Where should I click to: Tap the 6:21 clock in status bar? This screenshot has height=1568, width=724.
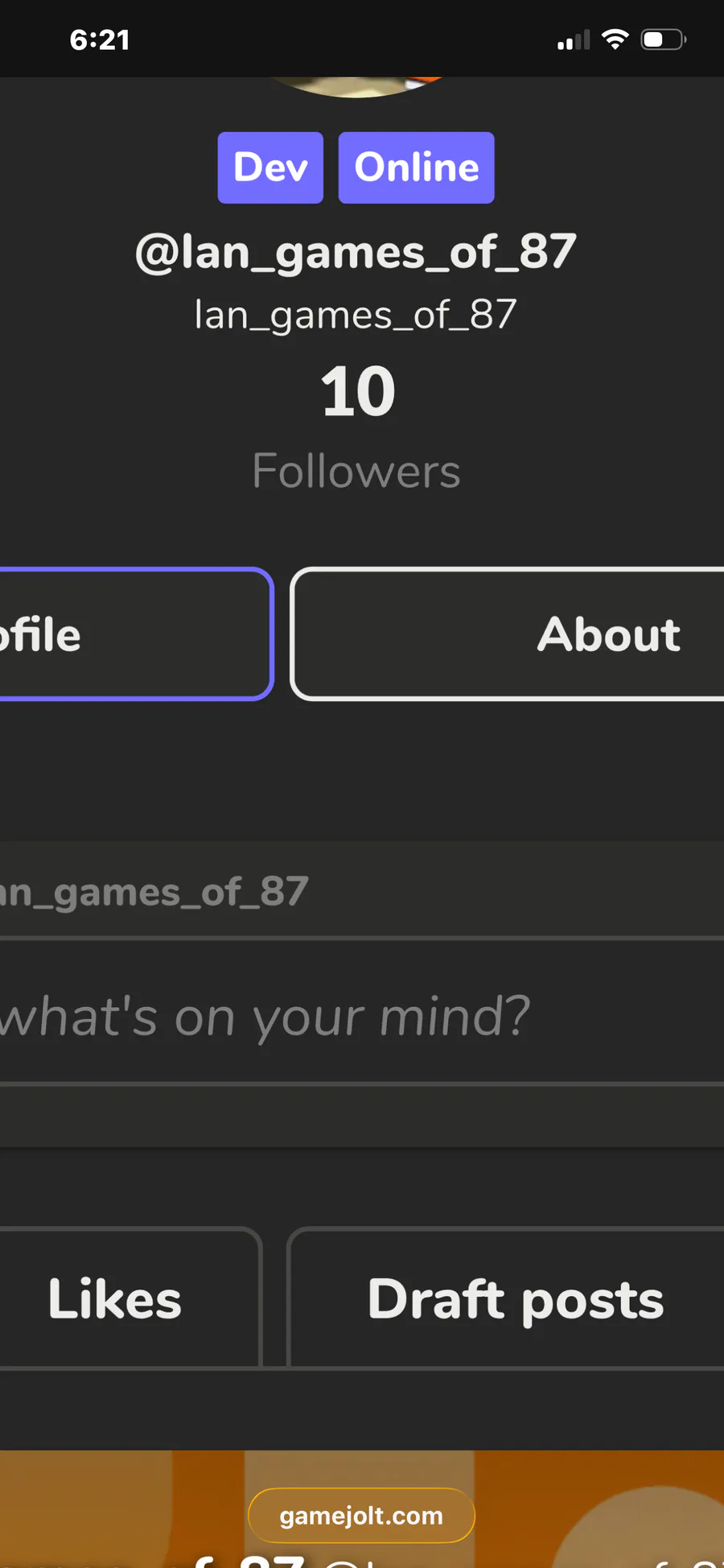coord(100,39)
